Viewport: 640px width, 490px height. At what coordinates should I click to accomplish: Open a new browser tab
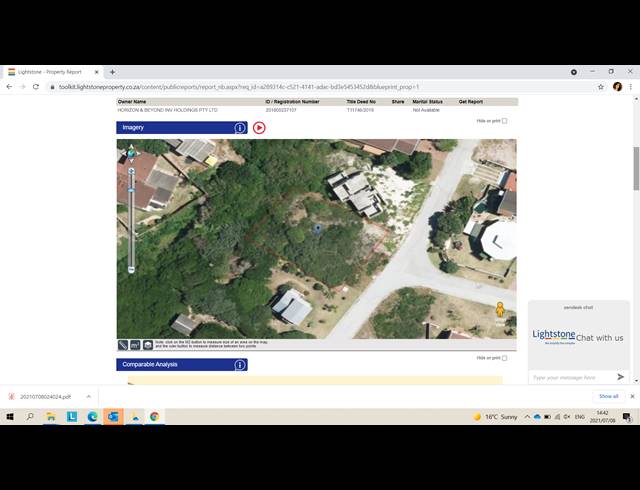(112, 72)
